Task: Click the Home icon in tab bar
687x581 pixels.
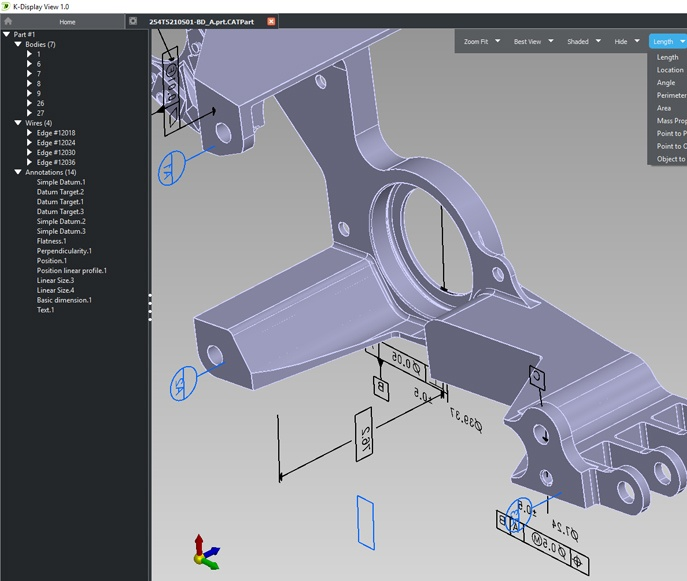Action: tap(8, 21)
